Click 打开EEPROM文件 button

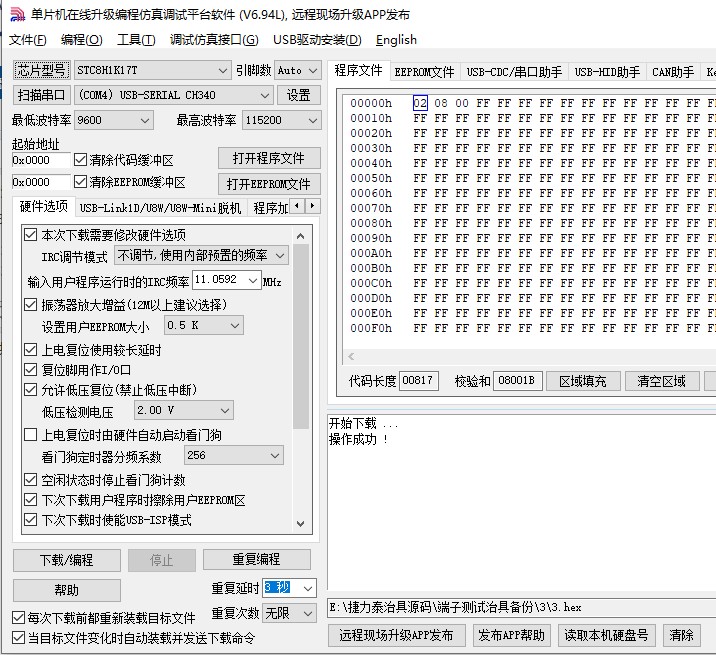[x=269, y=184]
